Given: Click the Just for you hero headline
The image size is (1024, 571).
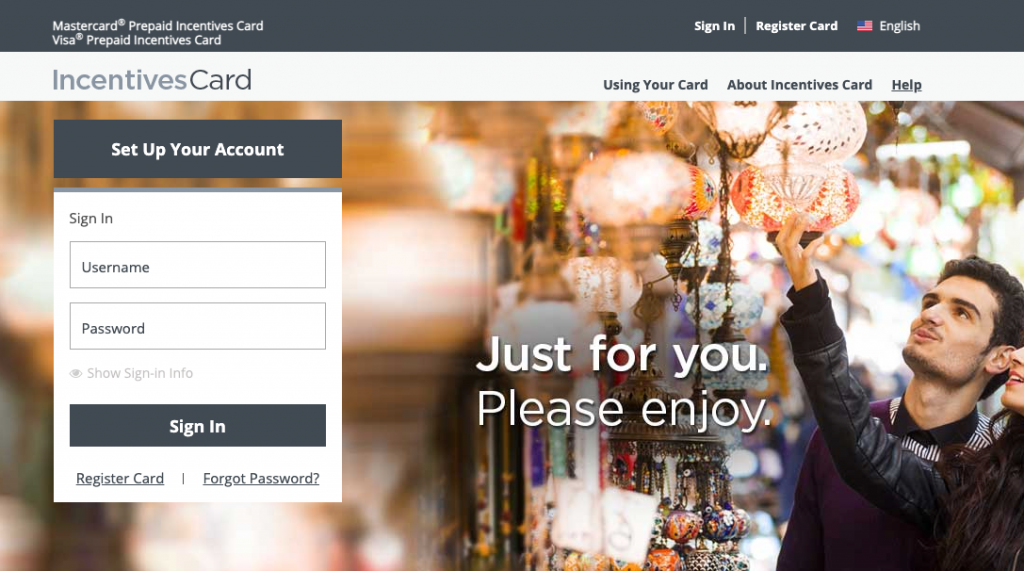Looking at the screenshot, I should point(622,355).
